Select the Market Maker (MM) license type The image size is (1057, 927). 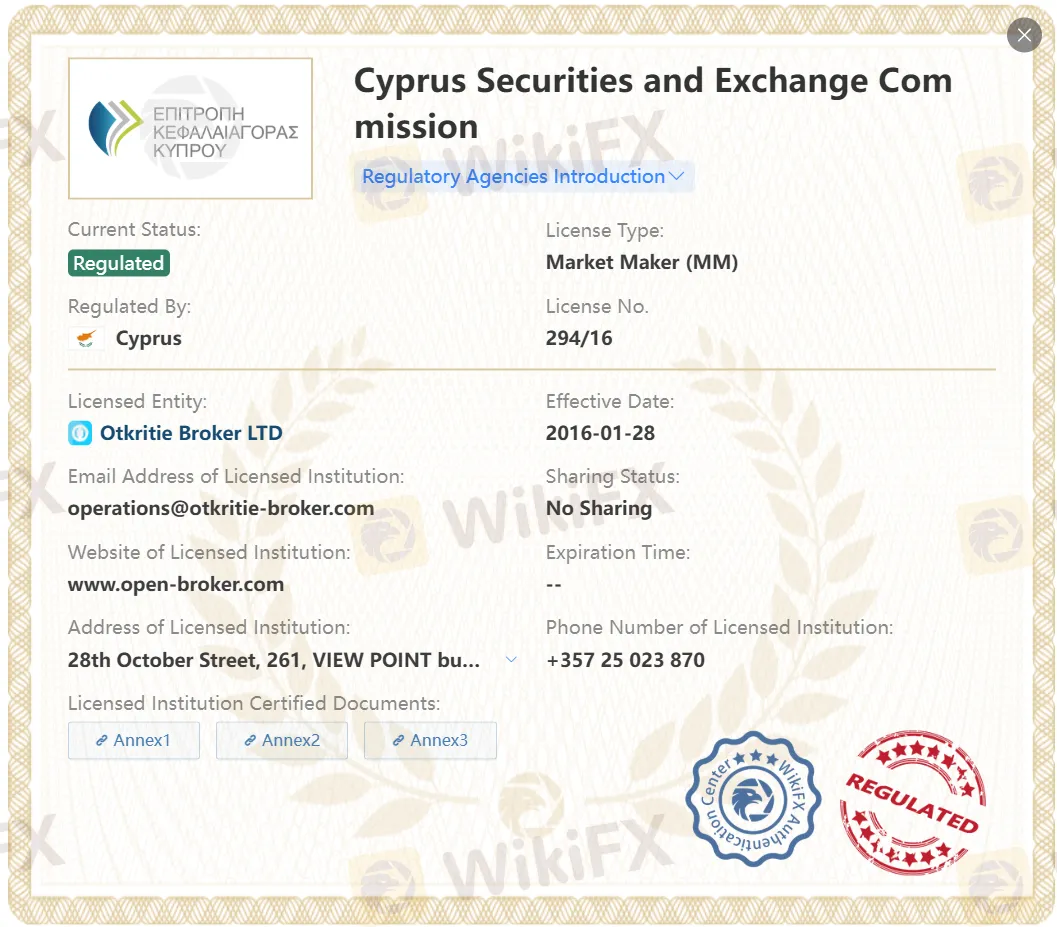tap(642, 262)
